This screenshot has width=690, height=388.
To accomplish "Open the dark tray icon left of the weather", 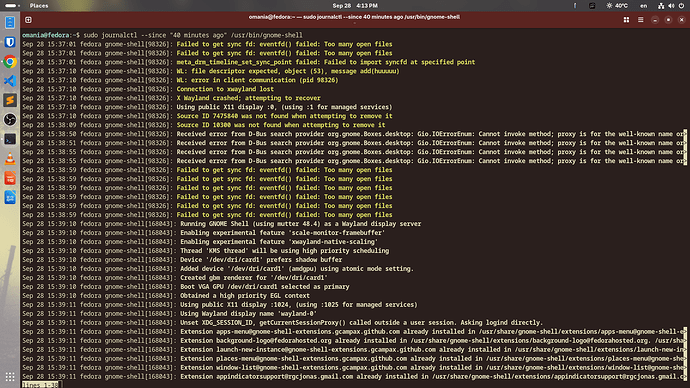I will point(592,6).
